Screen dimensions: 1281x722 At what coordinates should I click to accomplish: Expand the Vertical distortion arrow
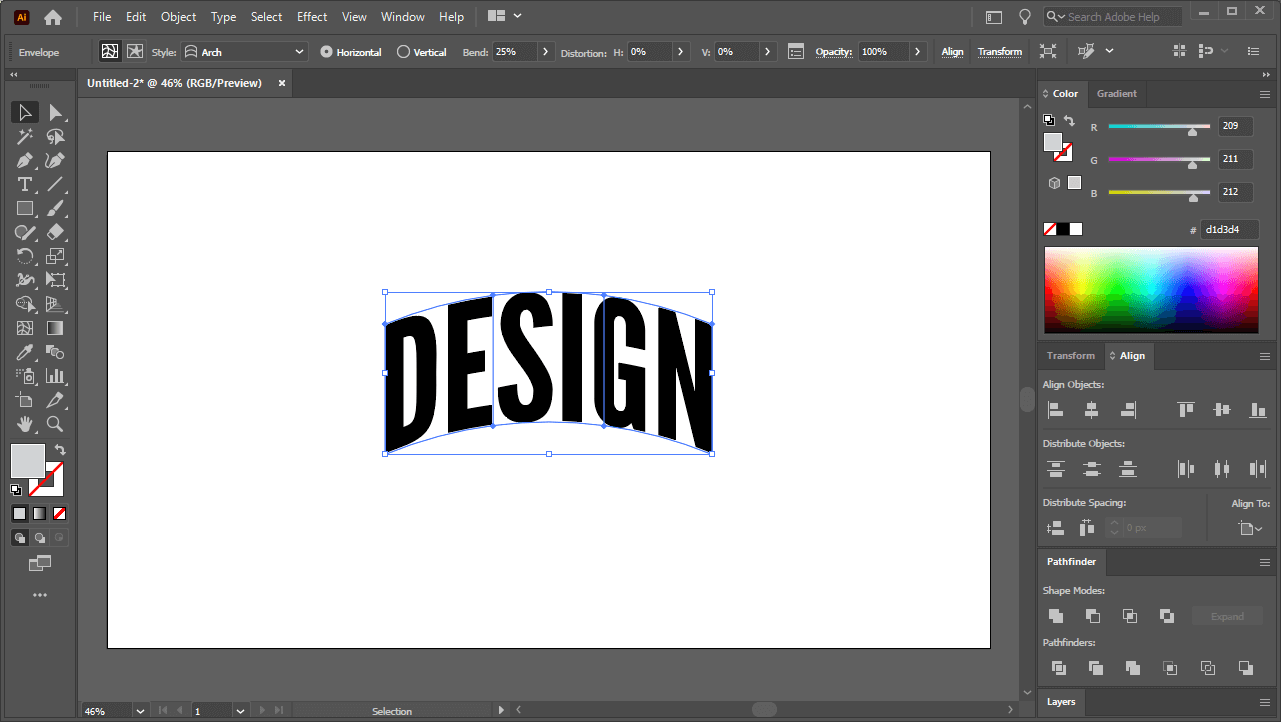(x=766, y=52)
